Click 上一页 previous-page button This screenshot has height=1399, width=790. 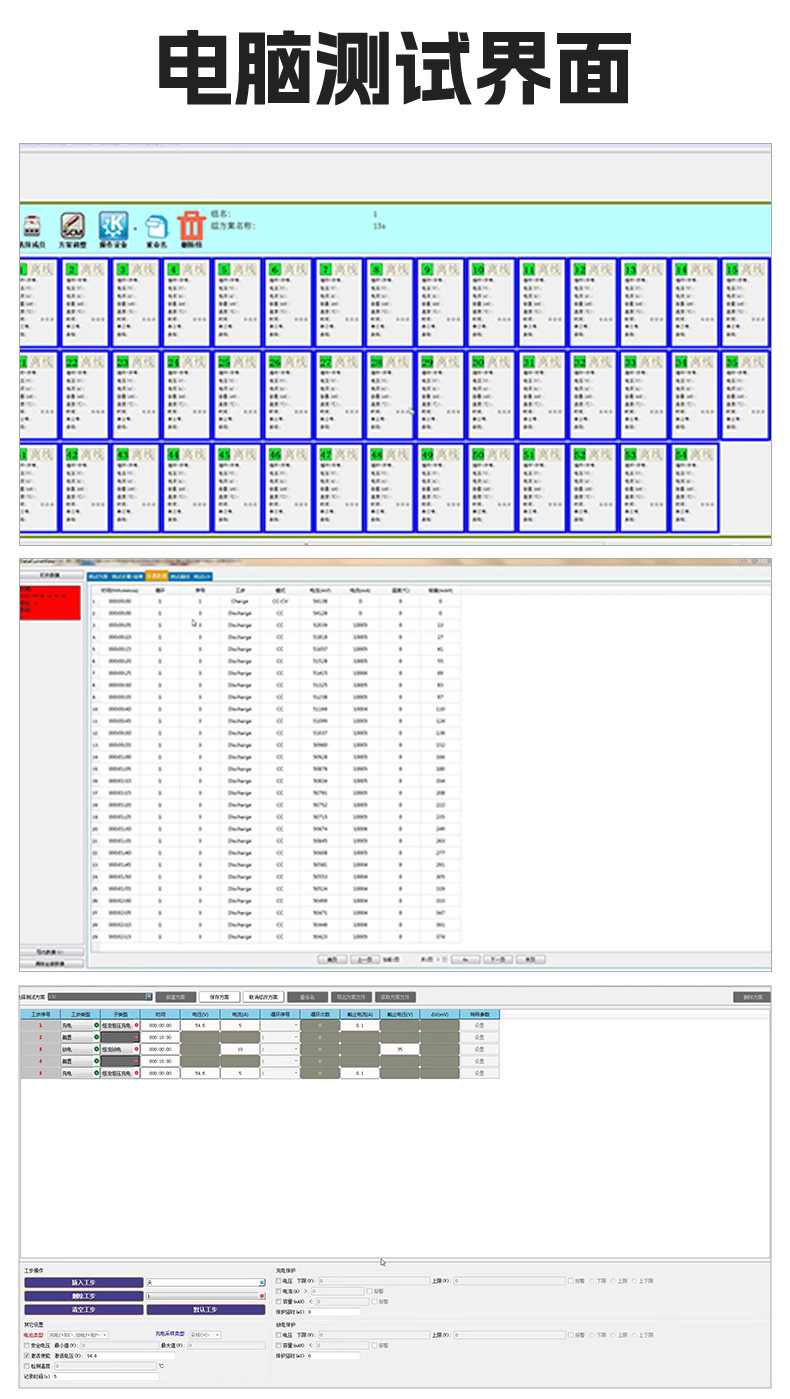(364, 960)
